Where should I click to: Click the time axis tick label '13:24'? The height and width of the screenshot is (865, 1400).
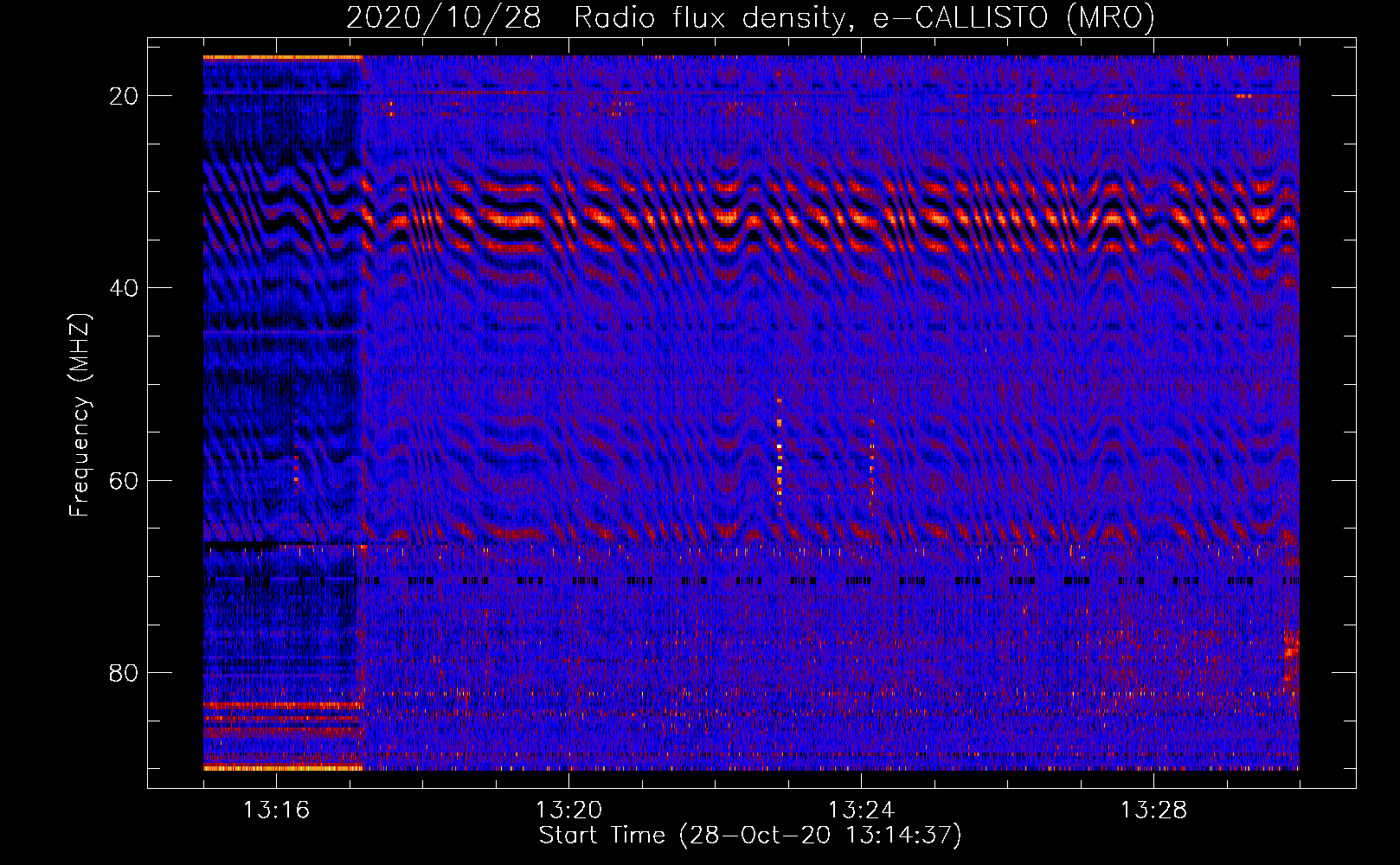[861, 810]
